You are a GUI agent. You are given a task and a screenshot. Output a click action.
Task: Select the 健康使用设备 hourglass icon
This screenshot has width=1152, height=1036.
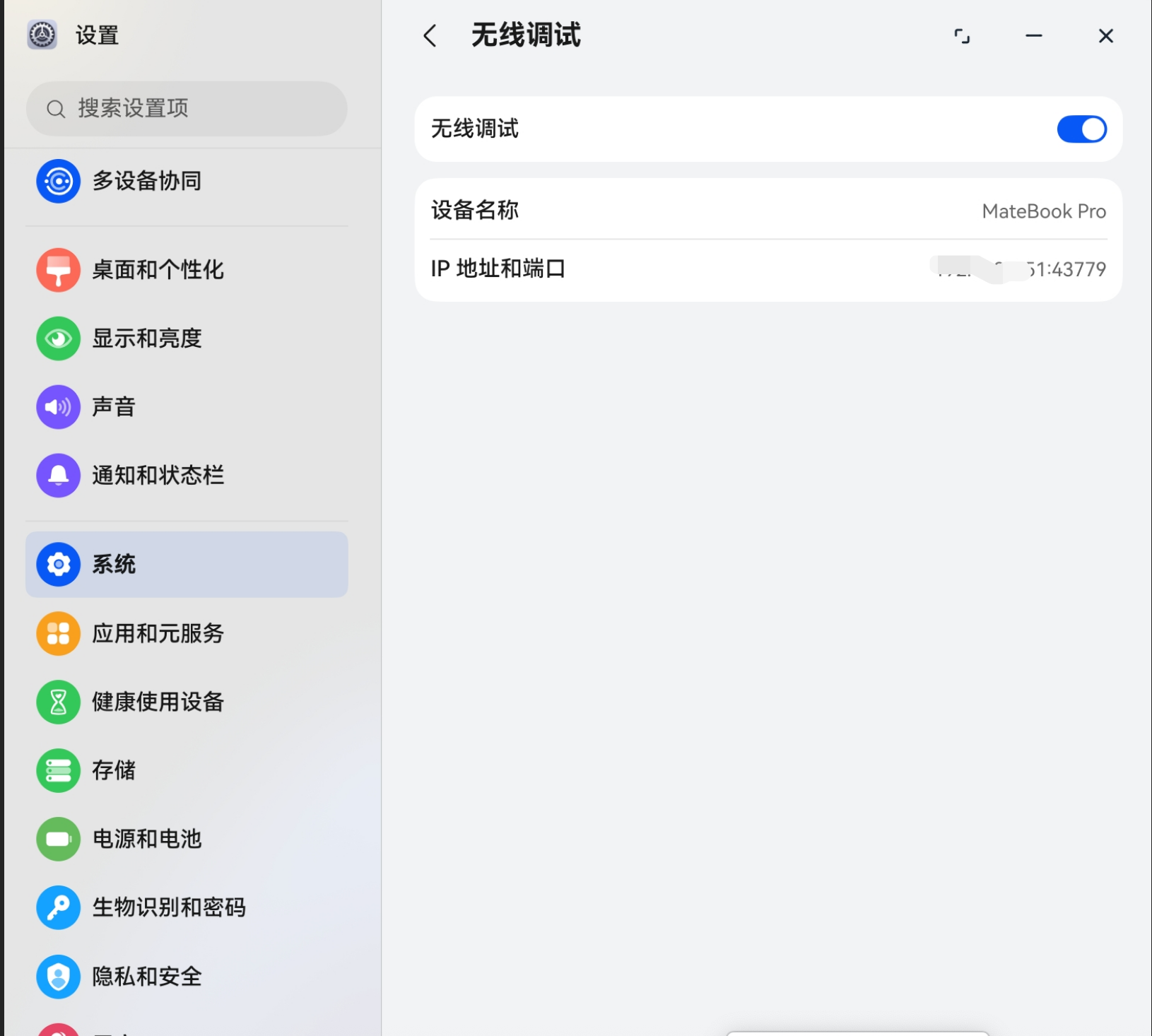[58, 702]
